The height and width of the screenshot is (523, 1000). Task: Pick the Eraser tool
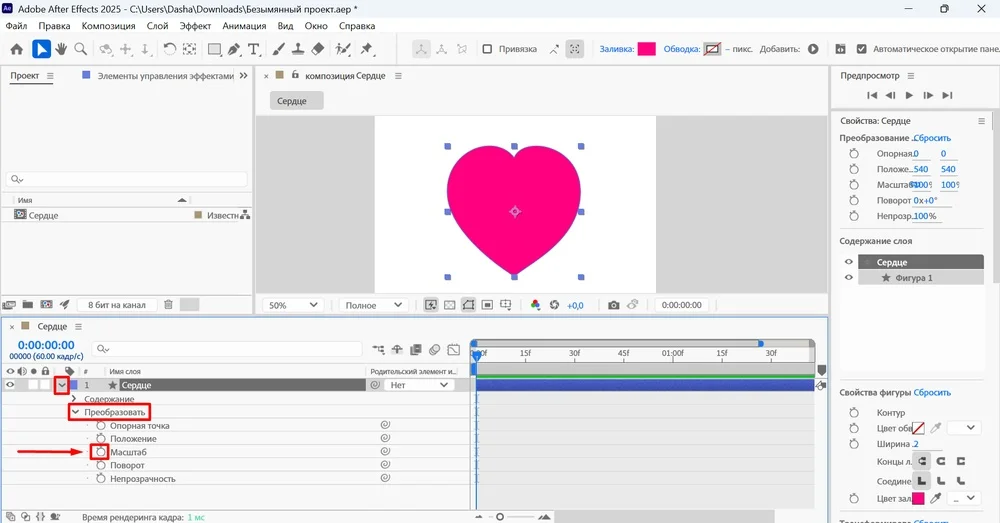[x=318, y=49]
